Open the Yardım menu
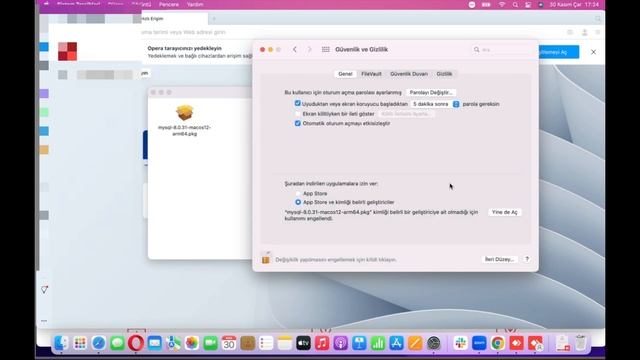 (195, 4)
